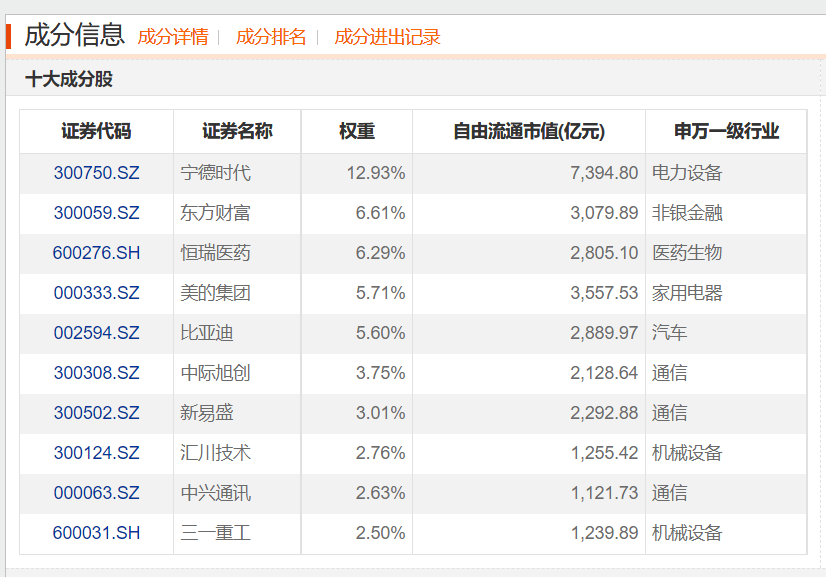
Task: Click stock code 000333.SZ
Action: pyautogui.click(x=96, y=293)
